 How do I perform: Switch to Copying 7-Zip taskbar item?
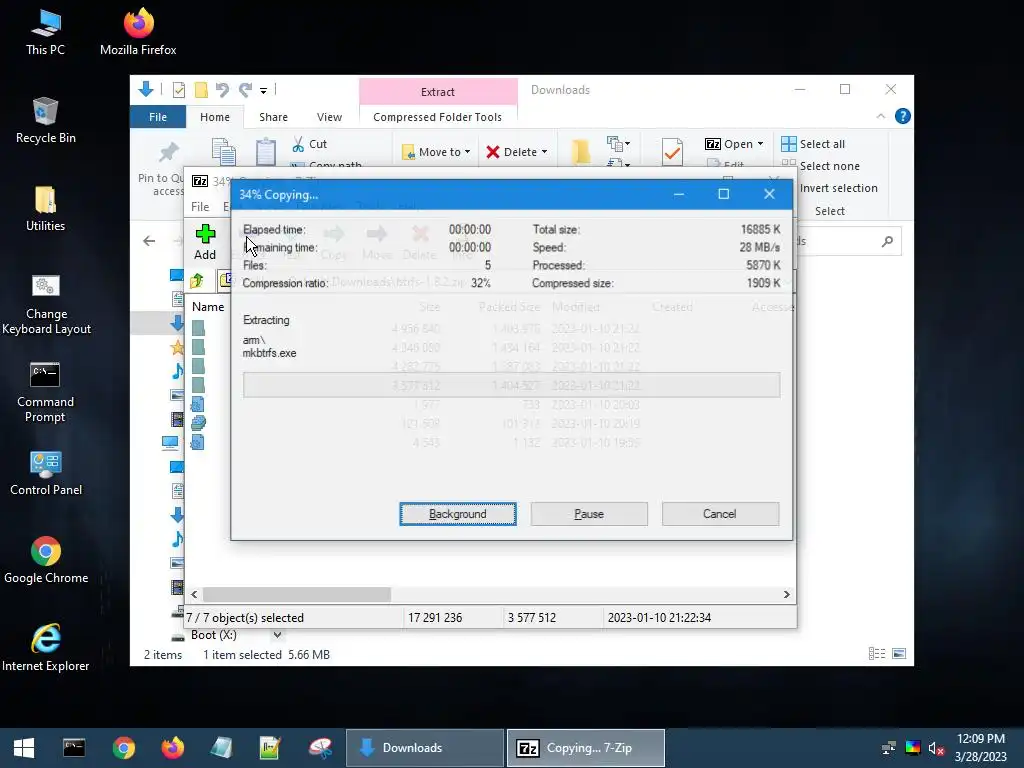pos(586,748)
